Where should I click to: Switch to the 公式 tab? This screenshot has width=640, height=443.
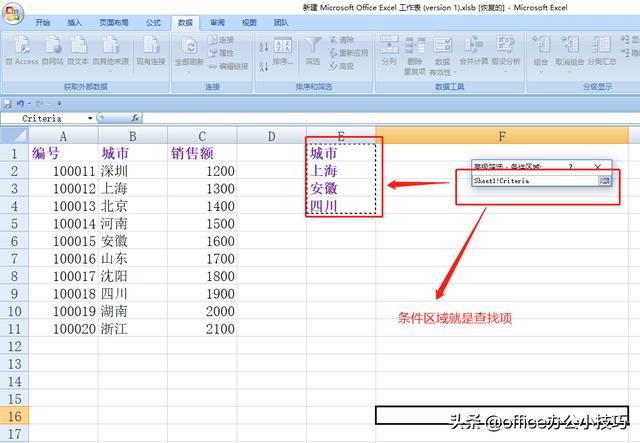click(x=153, y=23)
